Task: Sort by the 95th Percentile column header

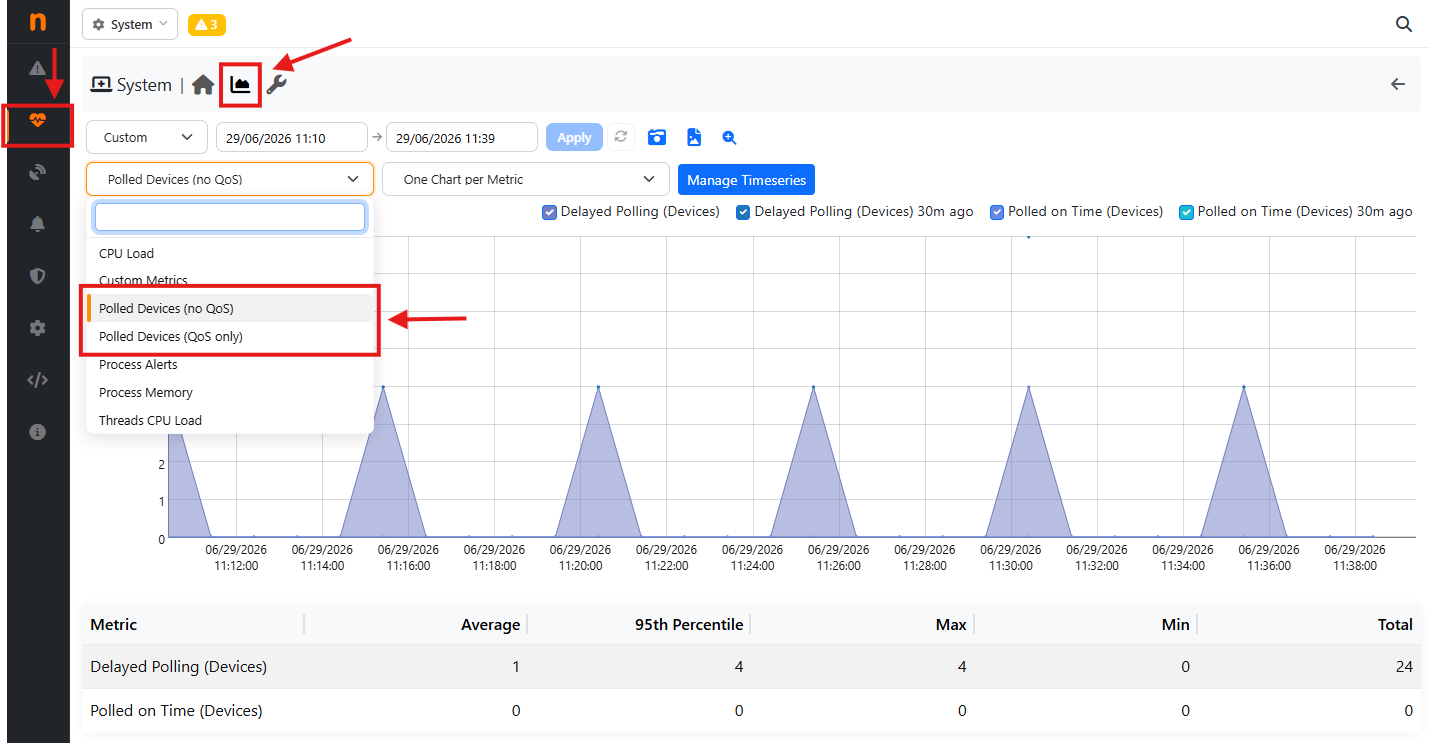Action: [689, 624]
